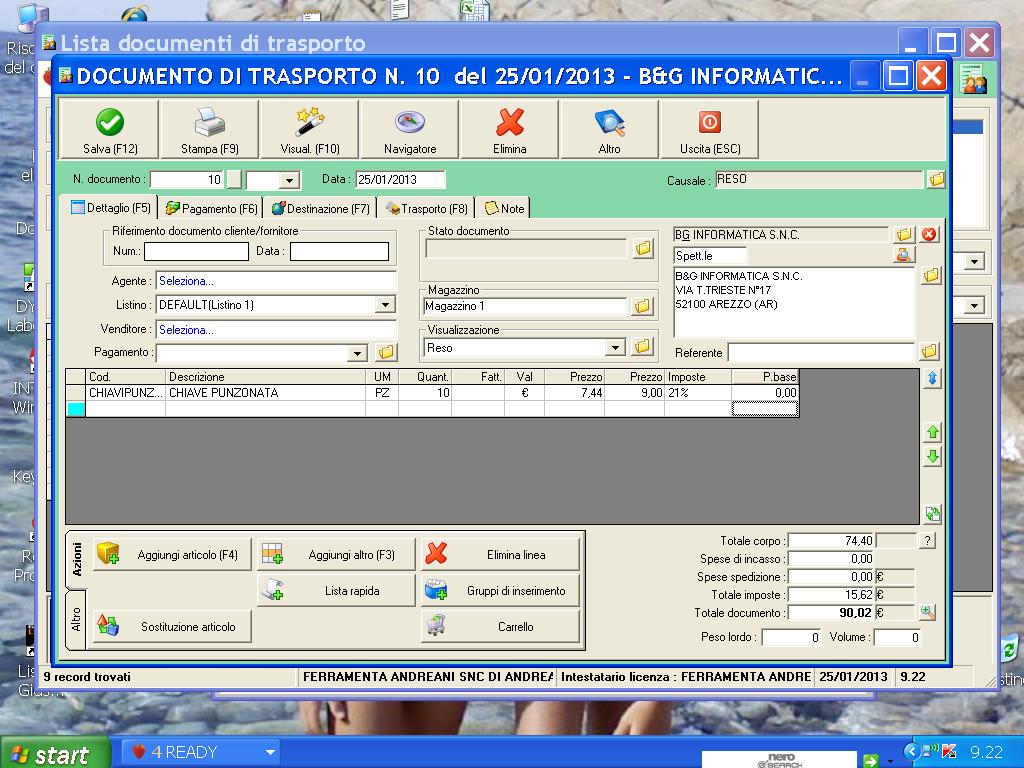Click the green move-row-up arrow
The image size is (1024, 768).
932,432
